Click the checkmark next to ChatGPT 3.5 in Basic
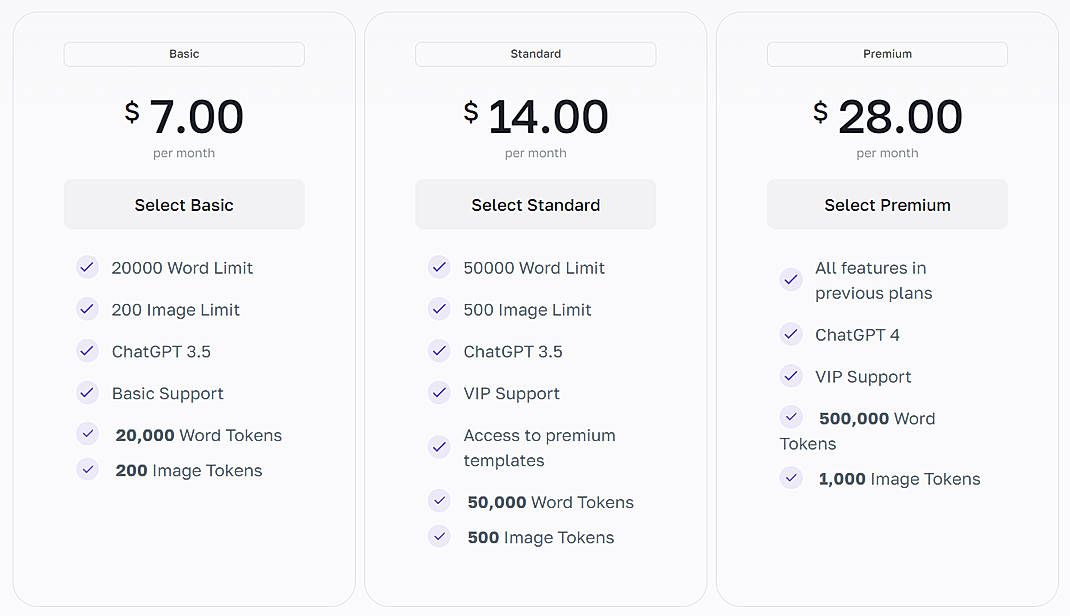The image size is (1070, 616). click(87, 351)
